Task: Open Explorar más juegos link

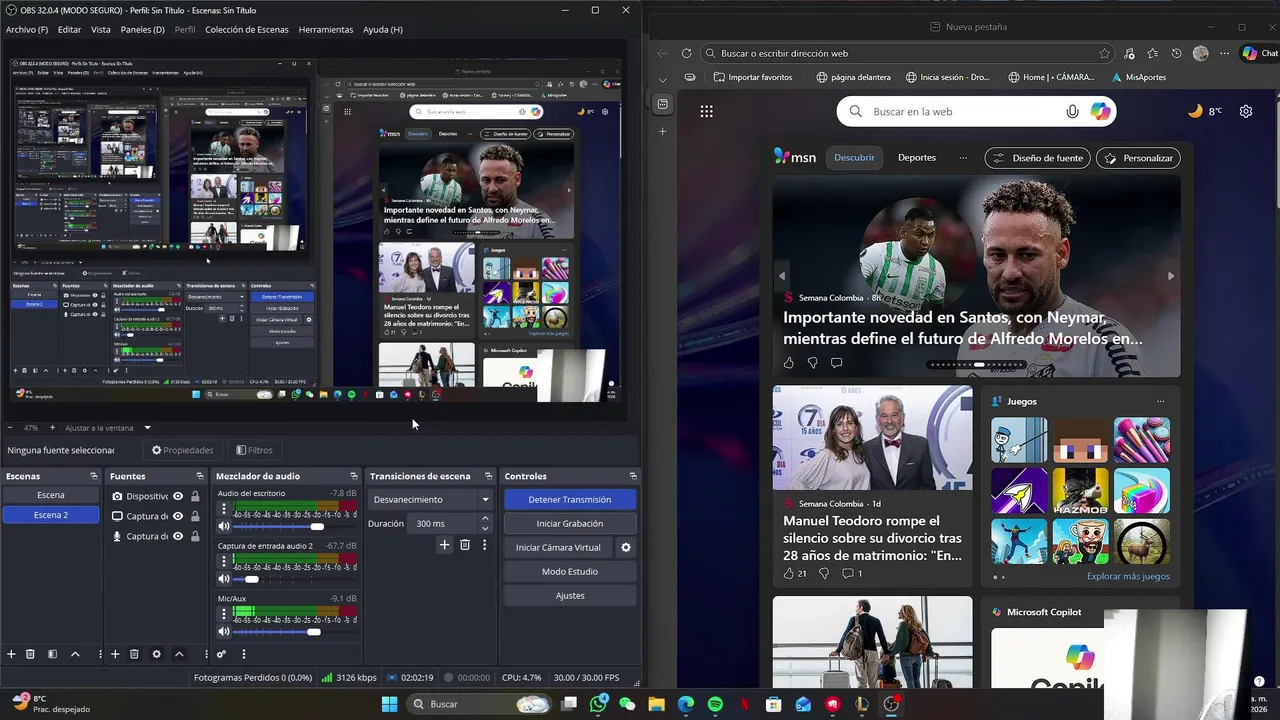Action: click(x=1128, y=576)
